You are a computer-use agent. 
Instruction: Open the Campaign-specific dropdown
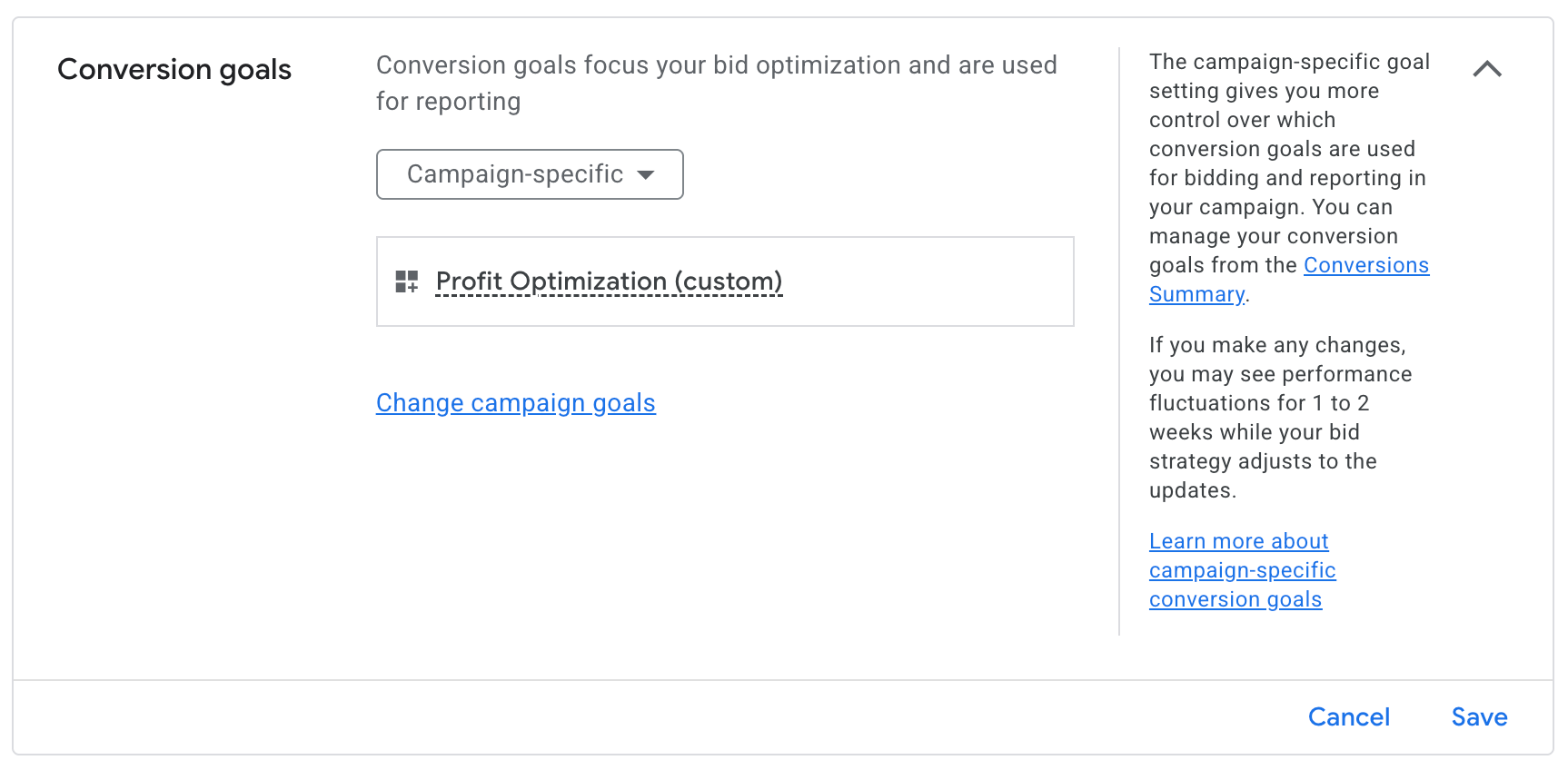pyautogui.click(x=515, y=174)
